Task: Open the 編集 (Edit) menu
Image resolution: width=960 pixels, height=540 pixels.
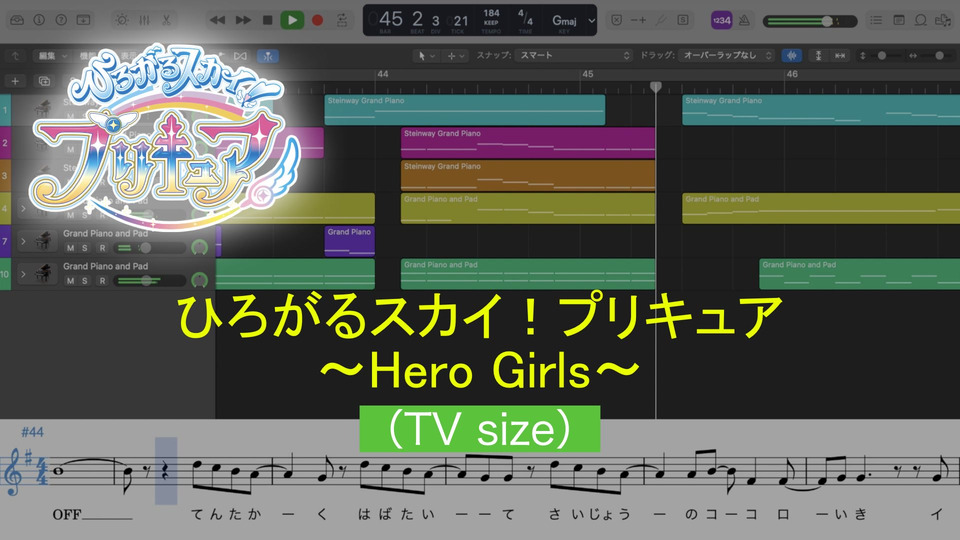Action: click(51, 56)
